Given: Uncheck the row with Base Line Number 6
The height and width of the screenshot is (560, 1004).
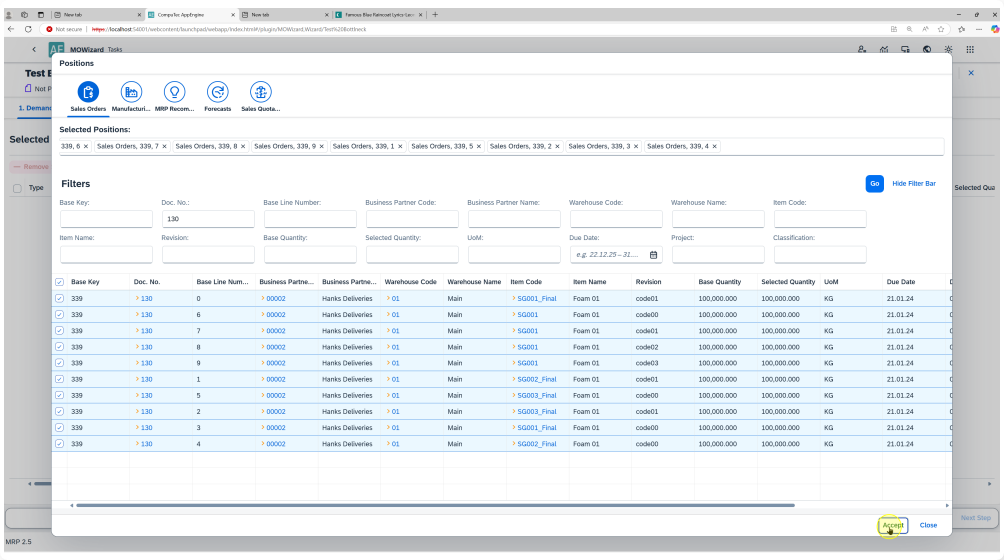Looking at the screenshot, I should tap(59, 315).
